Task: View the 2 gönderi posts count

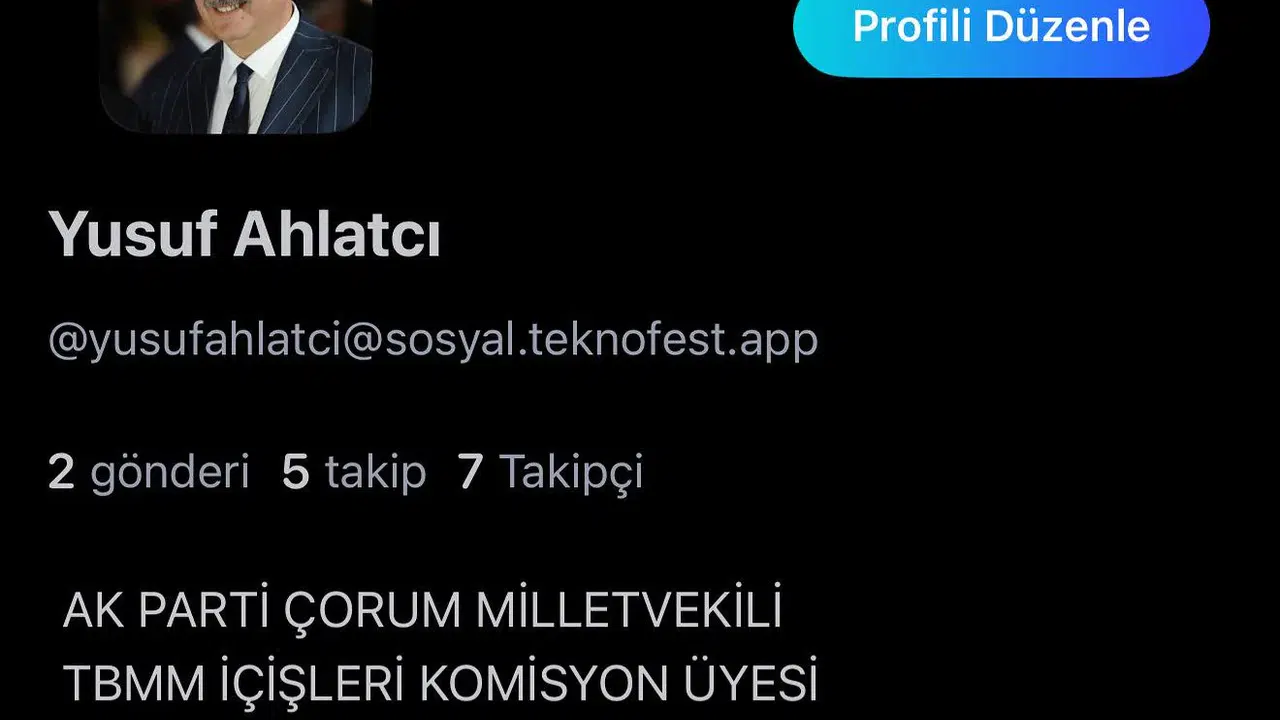Action: 148,471
